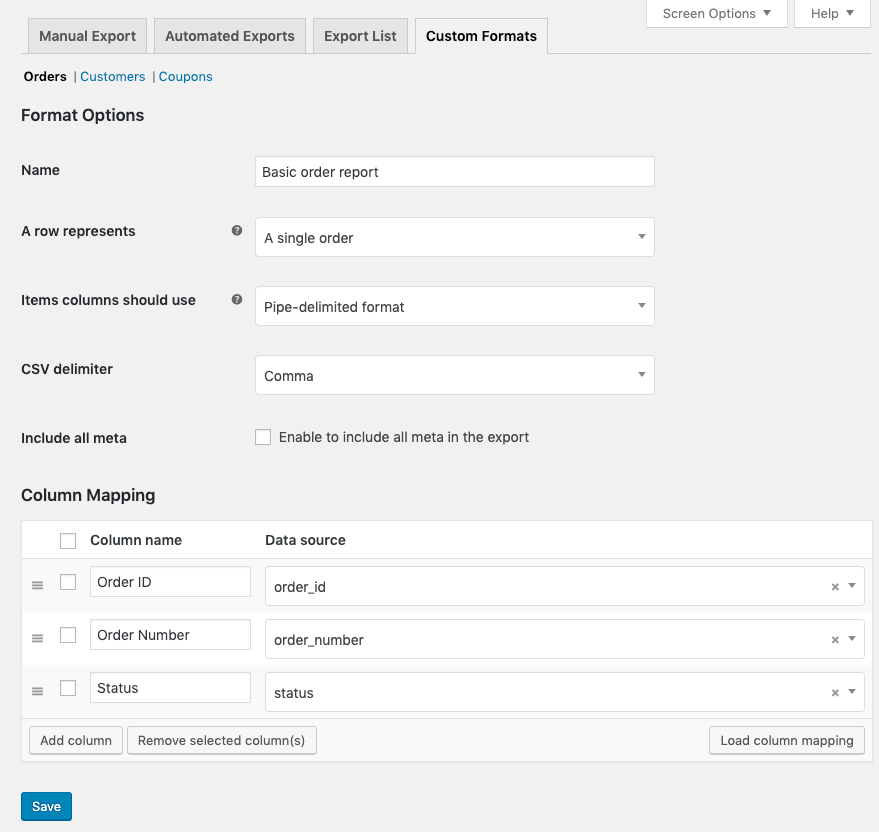Open the A row represents dropdown
Screen dimensions: 879x832
454,238
